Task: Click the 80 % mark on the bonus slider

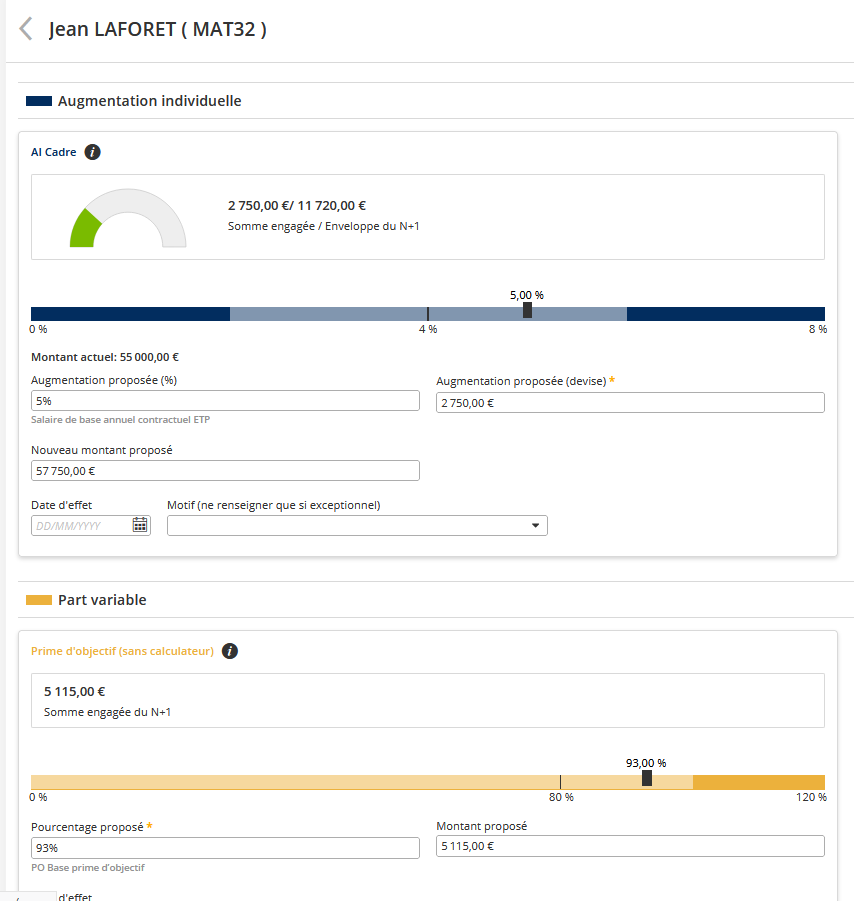Action: point(560,782)
